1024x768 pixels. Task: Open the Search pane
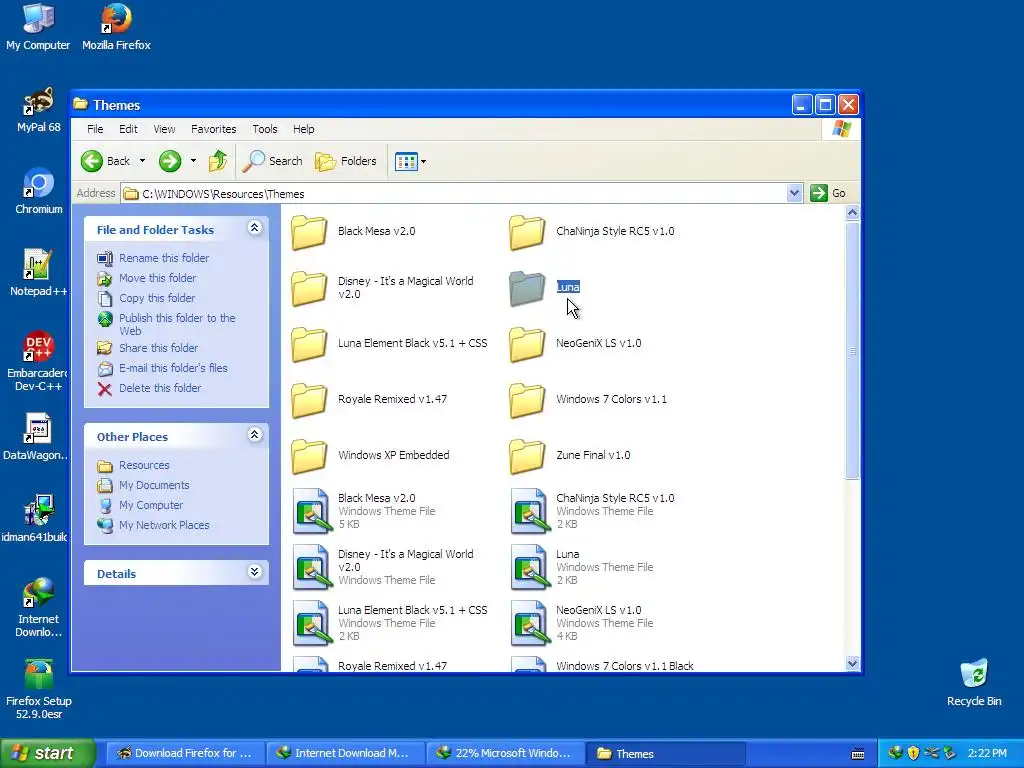(x=272, y=161)
